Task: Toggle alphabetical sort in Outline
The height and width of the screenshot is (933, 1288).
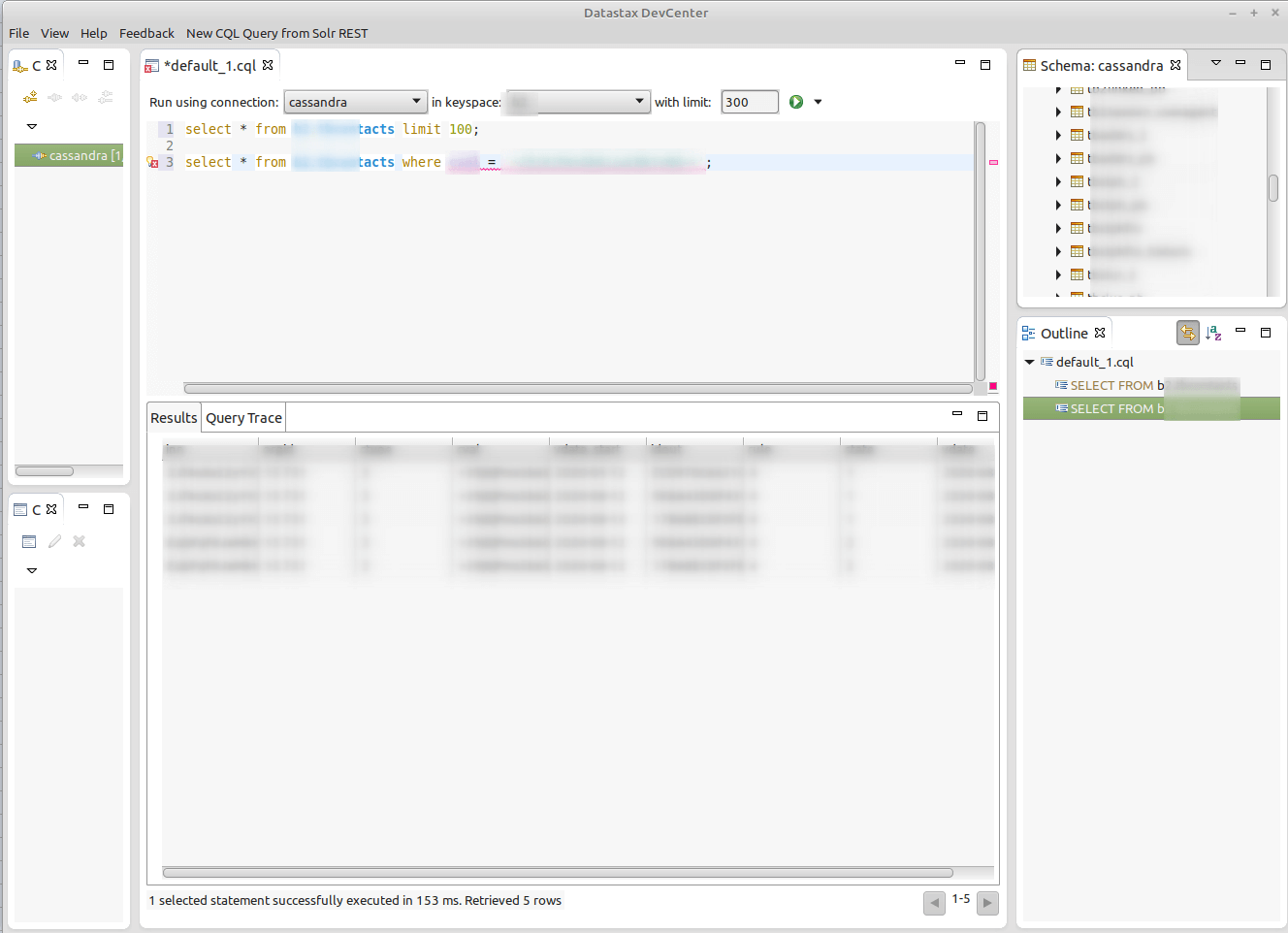Action: 1213,333
